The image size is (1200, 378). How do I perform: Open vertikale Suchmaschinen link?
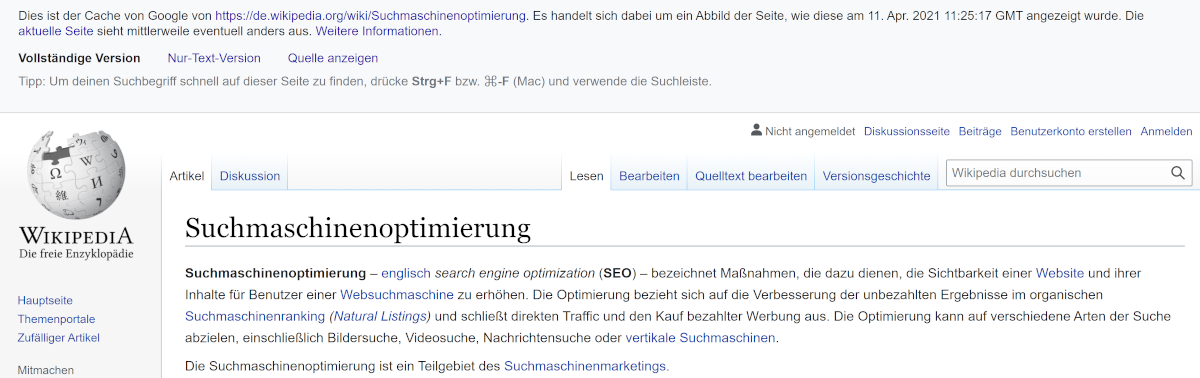[700, 338]
